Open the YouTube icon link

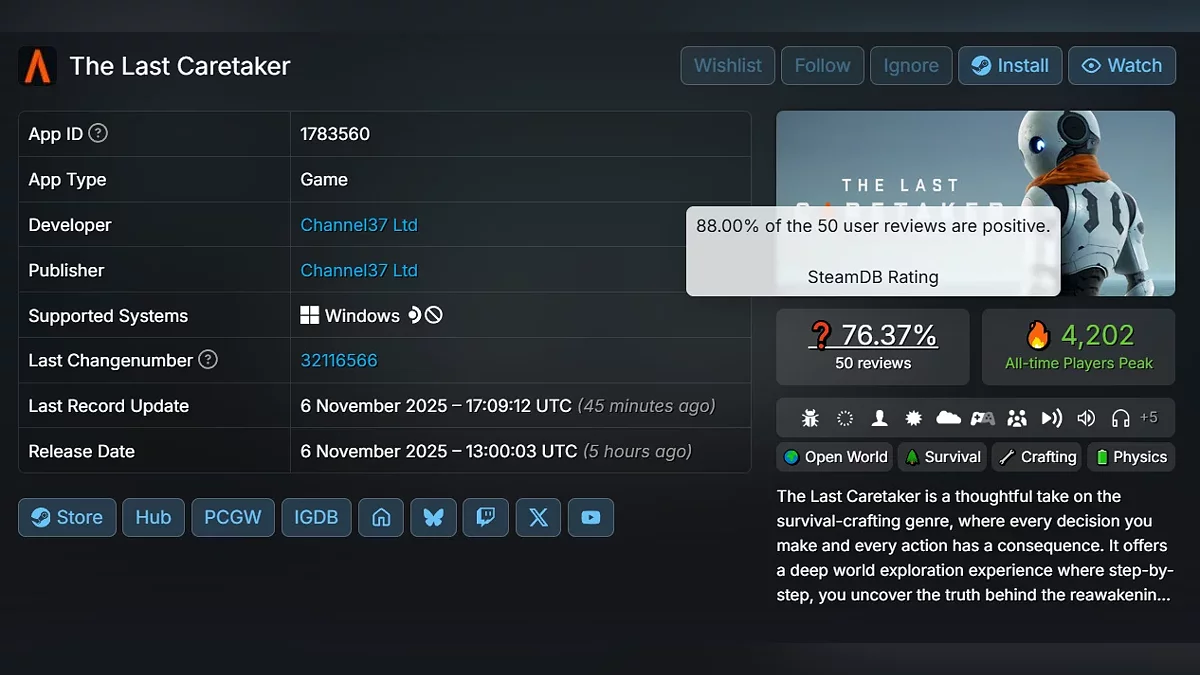(591, 517)
